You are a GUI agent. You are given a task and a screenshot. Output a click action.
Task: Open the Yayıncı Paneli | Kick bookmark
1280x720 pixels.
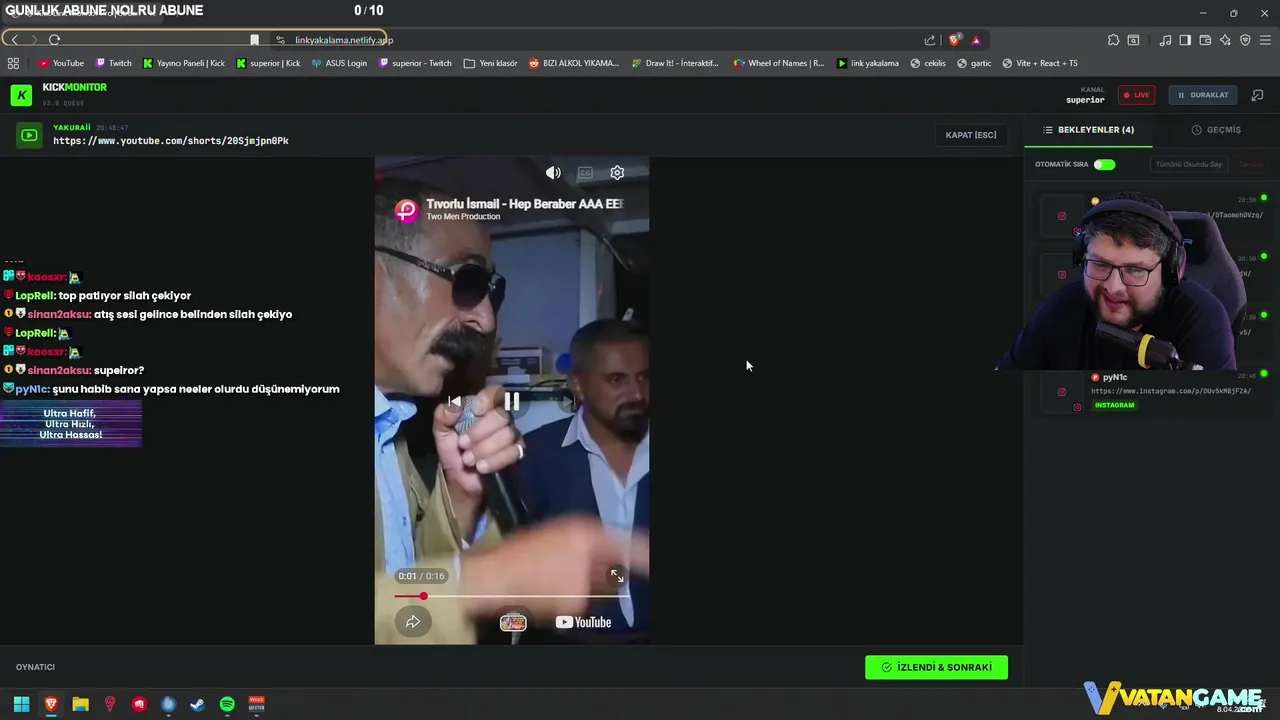184,63
